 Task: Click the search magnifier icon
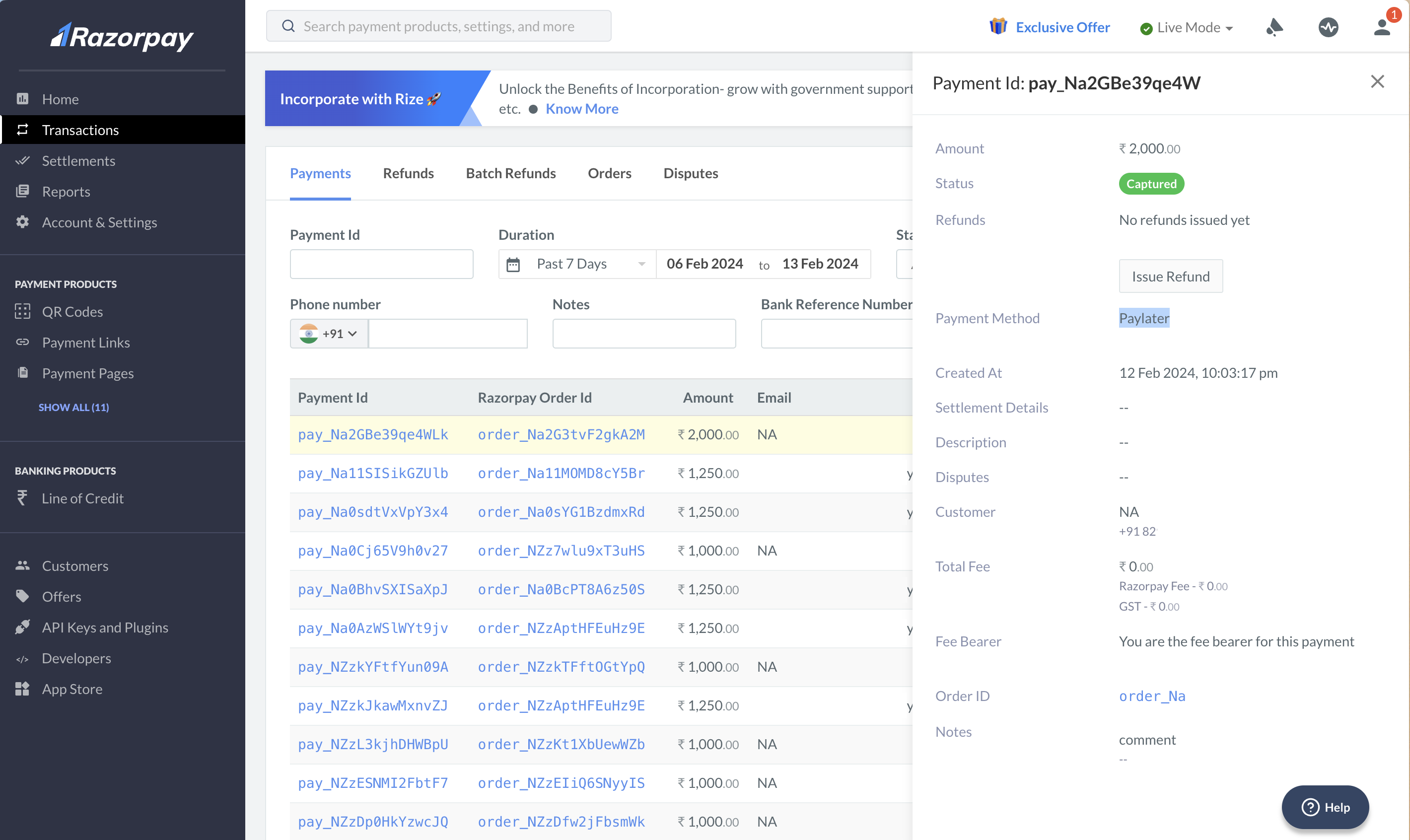coord(288,26)
